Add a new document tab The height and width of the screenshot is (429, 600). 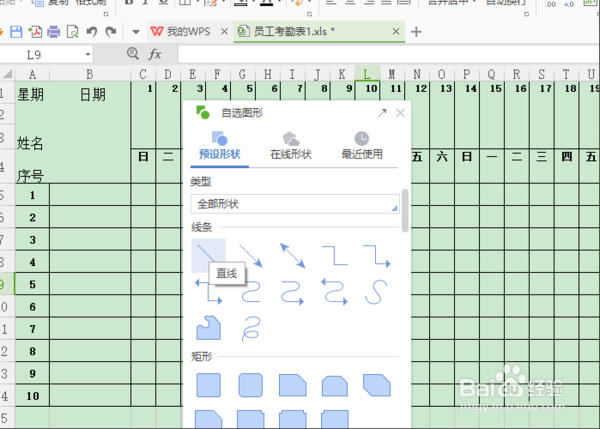click(416, 32)
